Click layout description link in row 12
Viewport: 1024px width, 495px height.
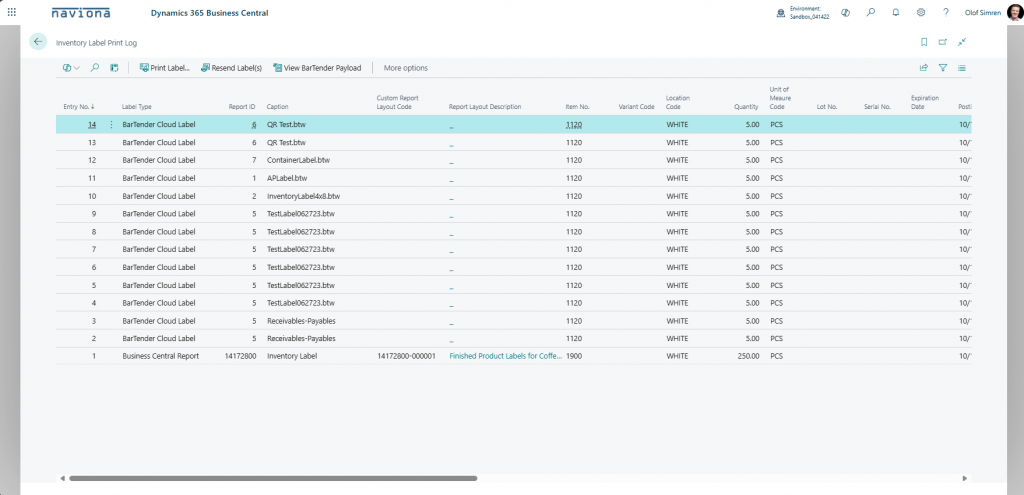coord(451,161)
